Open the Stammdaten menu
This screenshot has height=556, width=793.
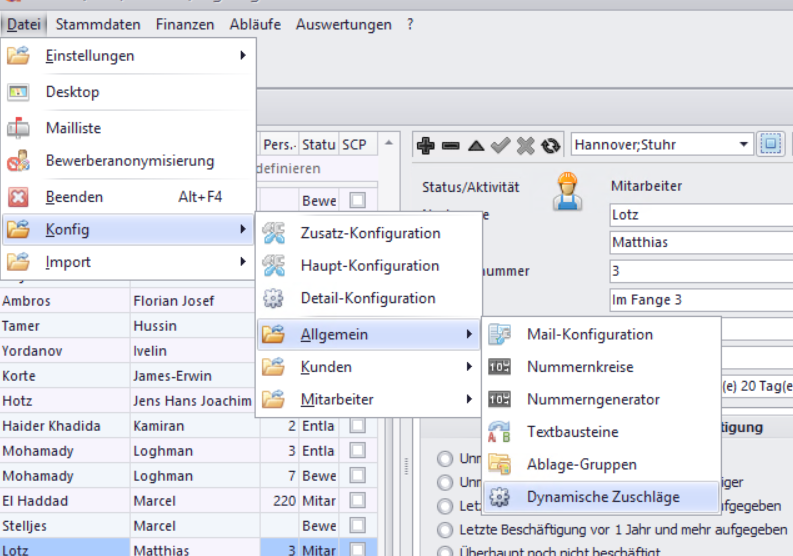click(98, 24)
